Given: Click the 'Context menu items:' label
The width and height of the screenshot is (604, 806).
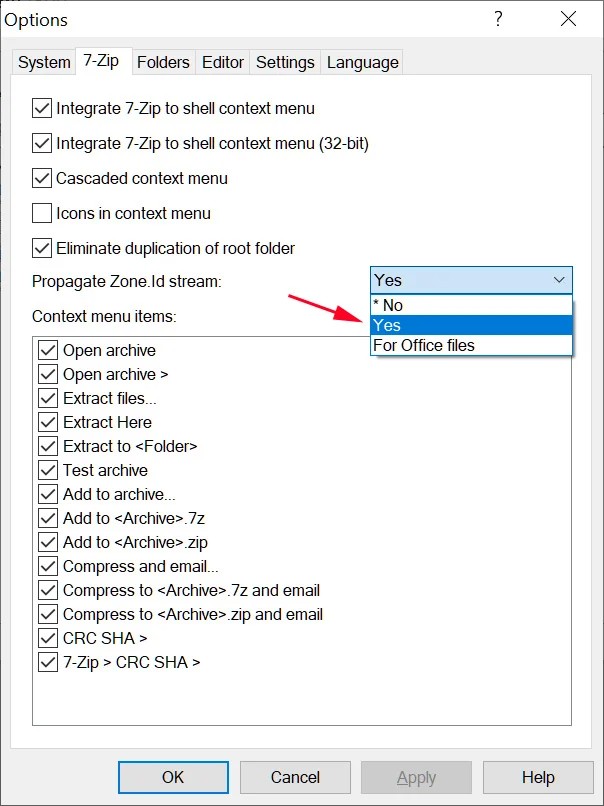Looking at the screenshot, I should tap(104, 316).
